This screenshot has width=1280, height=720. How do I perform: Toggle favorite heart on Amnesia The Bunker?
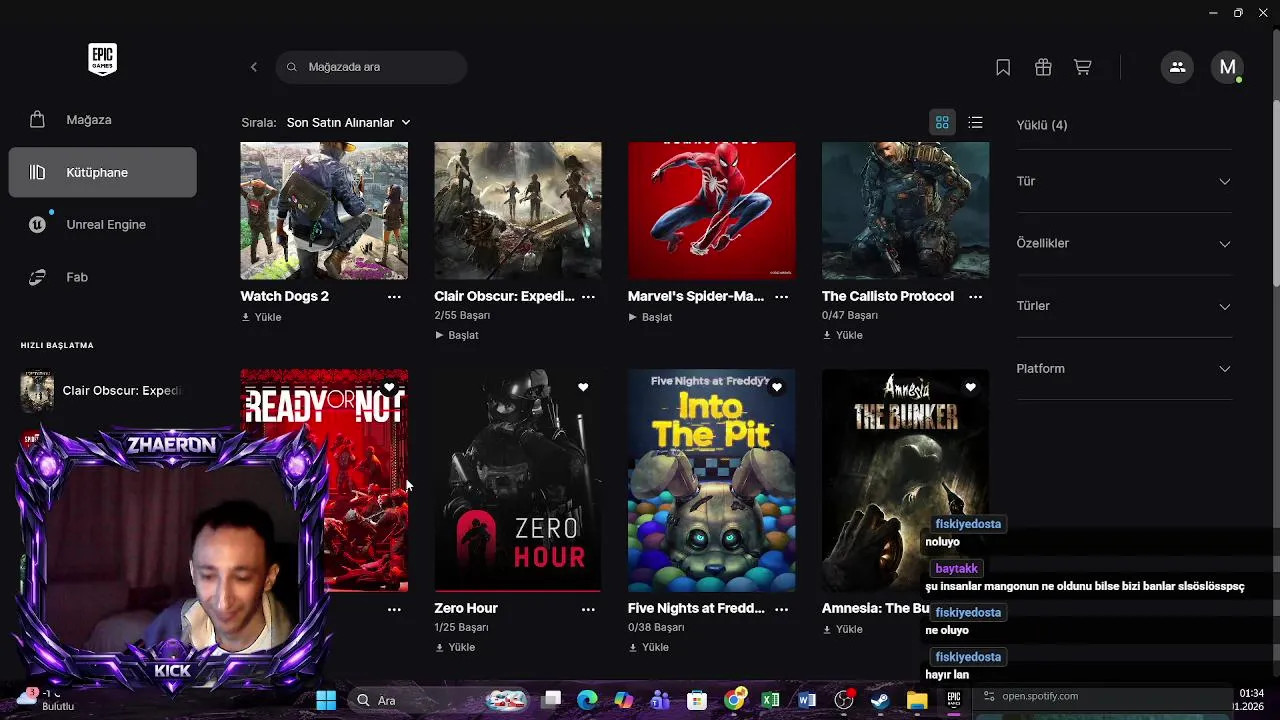(970, 387)
